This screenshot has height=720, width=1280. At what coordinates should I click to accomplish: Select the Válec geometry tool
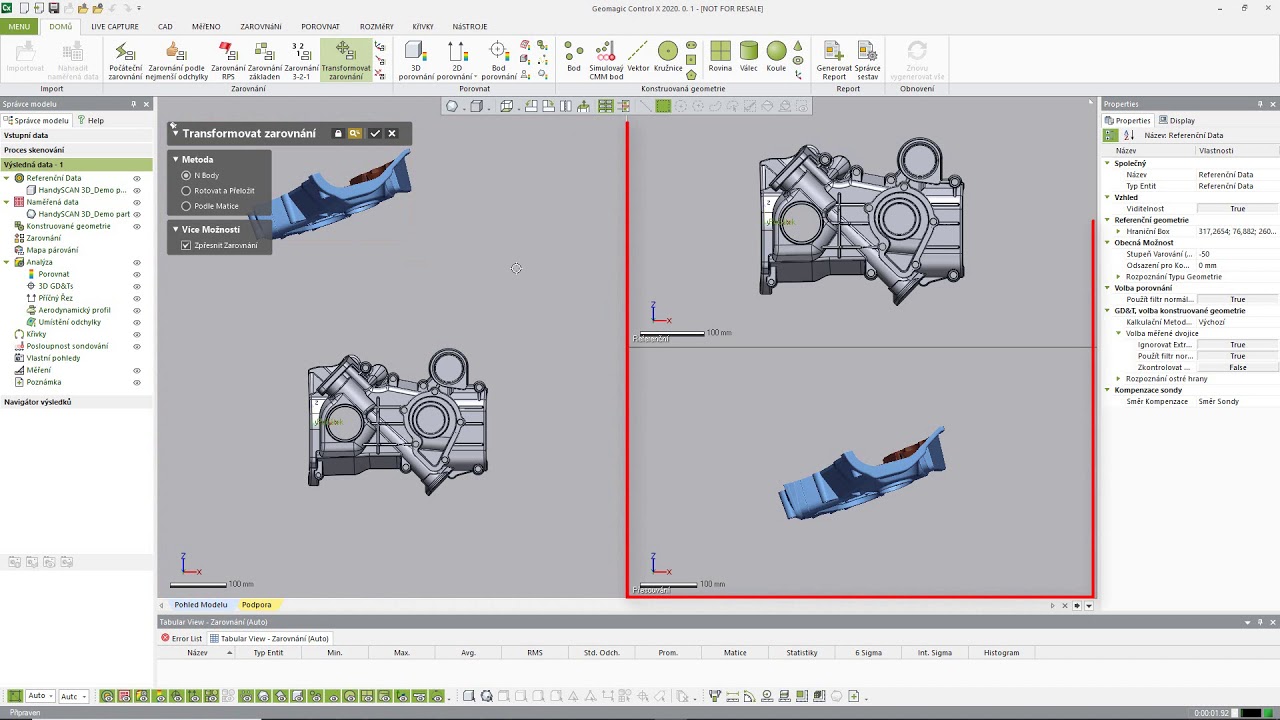pyautogui.click(x=748, y=57)
